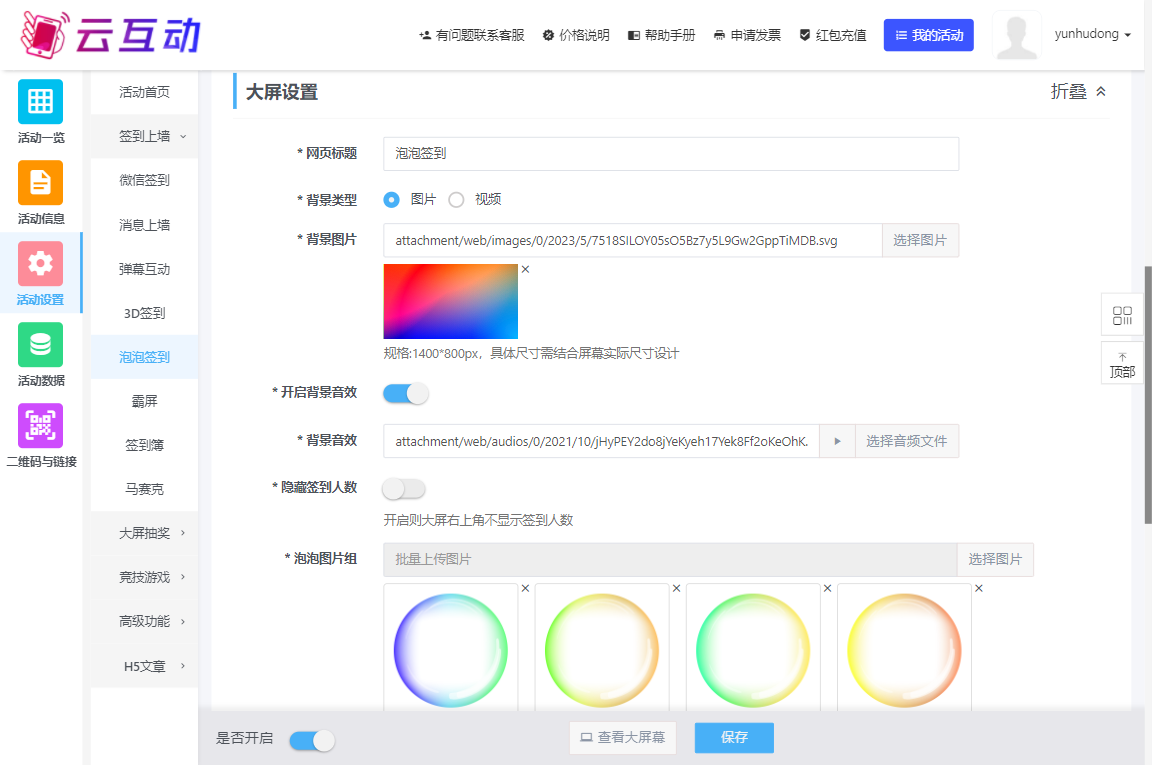Click the user avatar picture
The width and height of the screenshot is (1152, 765).
point(1017,35)
